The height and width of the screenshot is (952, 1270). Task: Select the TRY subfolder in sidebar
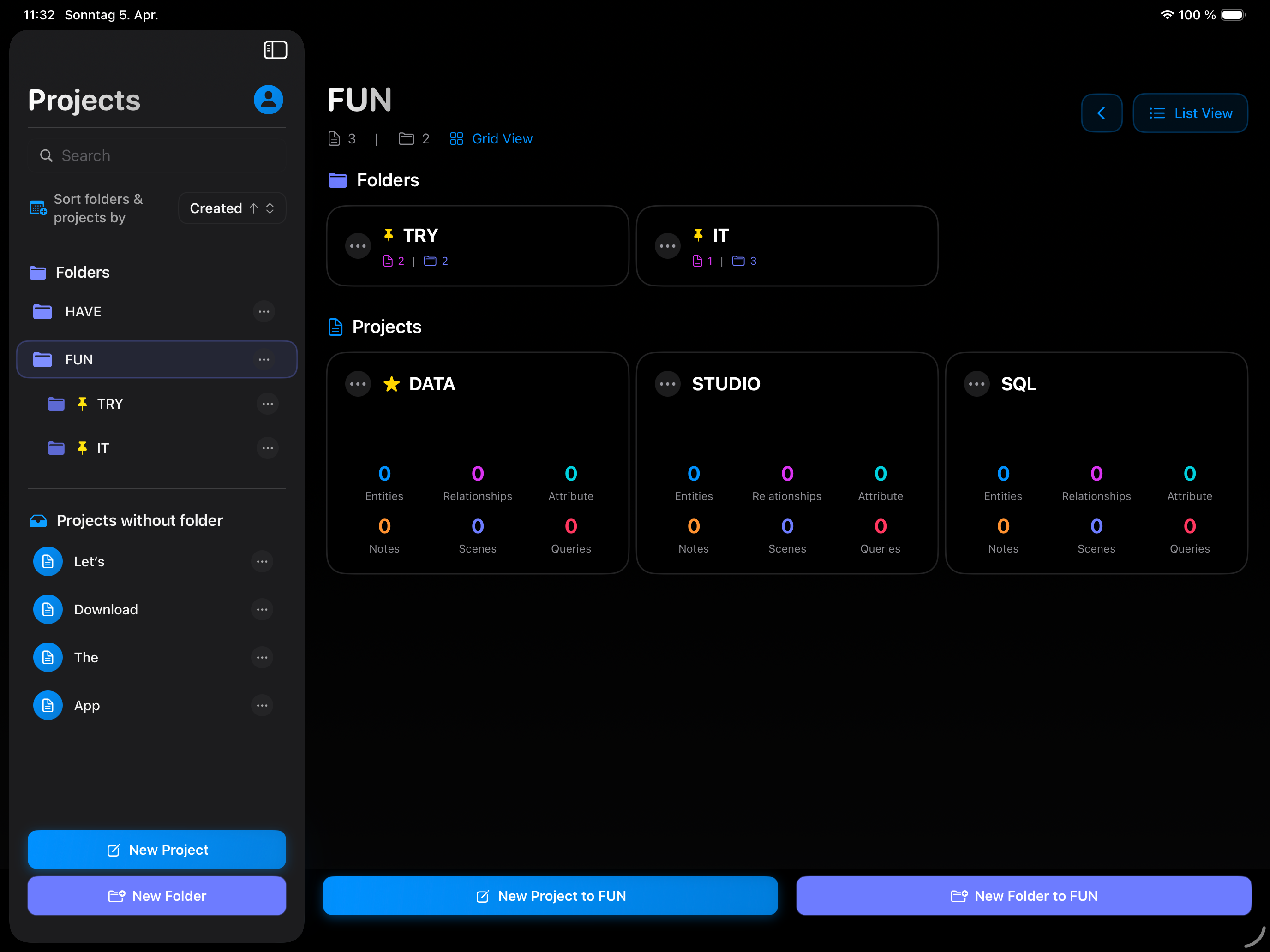pos(157,404)
